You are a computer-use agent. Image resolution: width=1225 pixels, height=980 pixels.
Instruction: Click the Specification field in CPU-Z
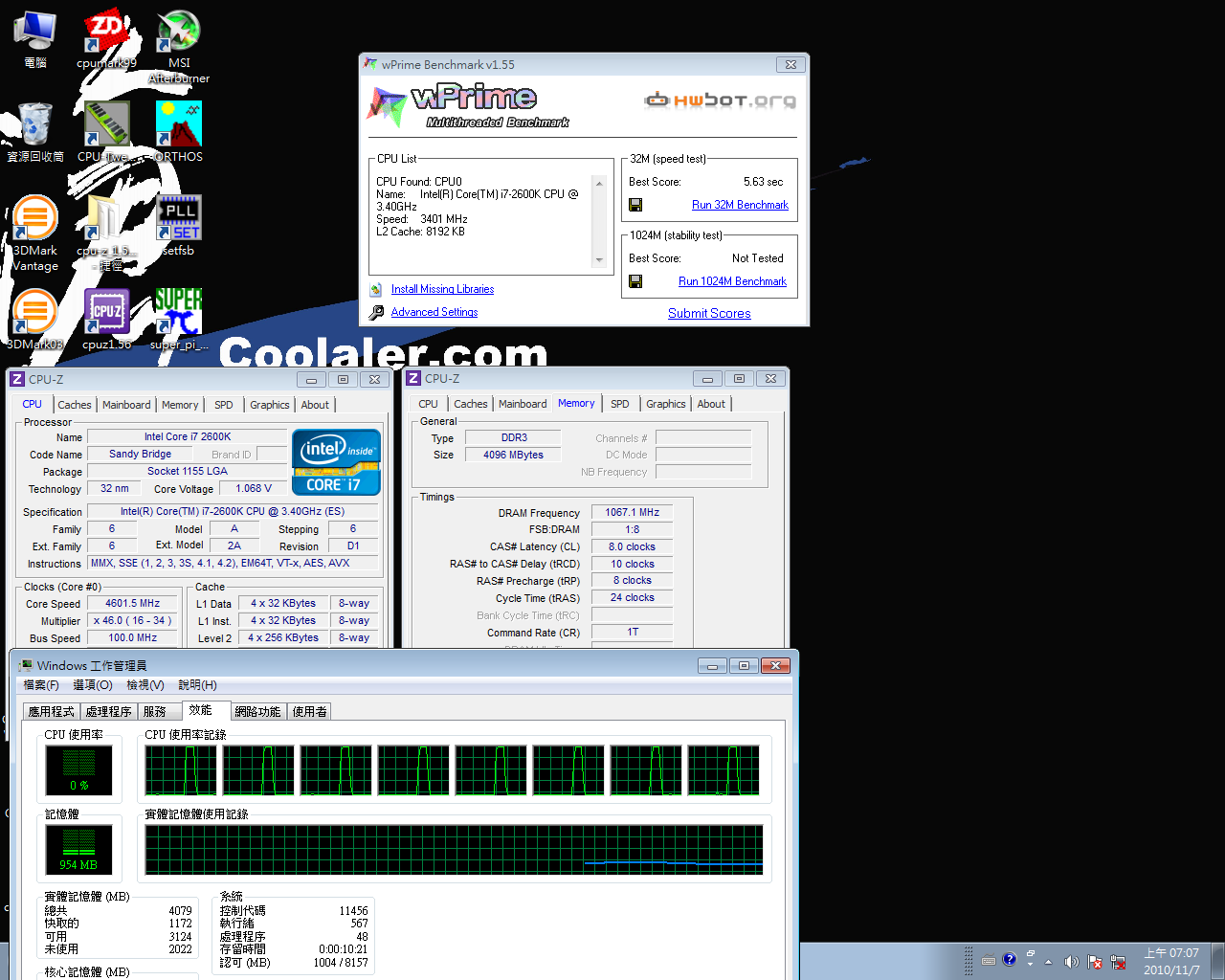[x=233, y=511]
